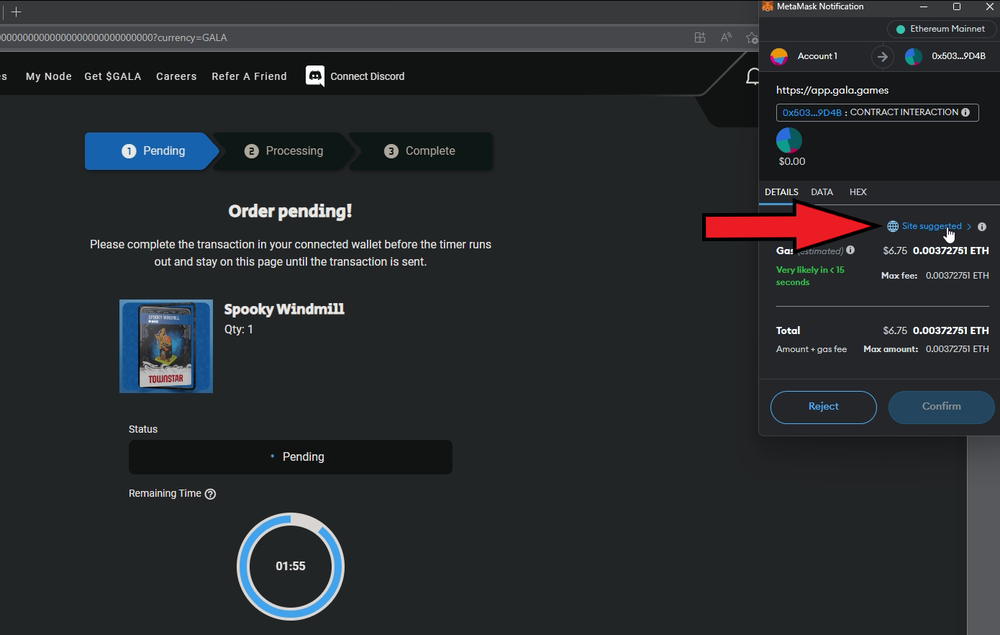Click the Pending status box
The image size is (1000, 635).
coord(290,457)
